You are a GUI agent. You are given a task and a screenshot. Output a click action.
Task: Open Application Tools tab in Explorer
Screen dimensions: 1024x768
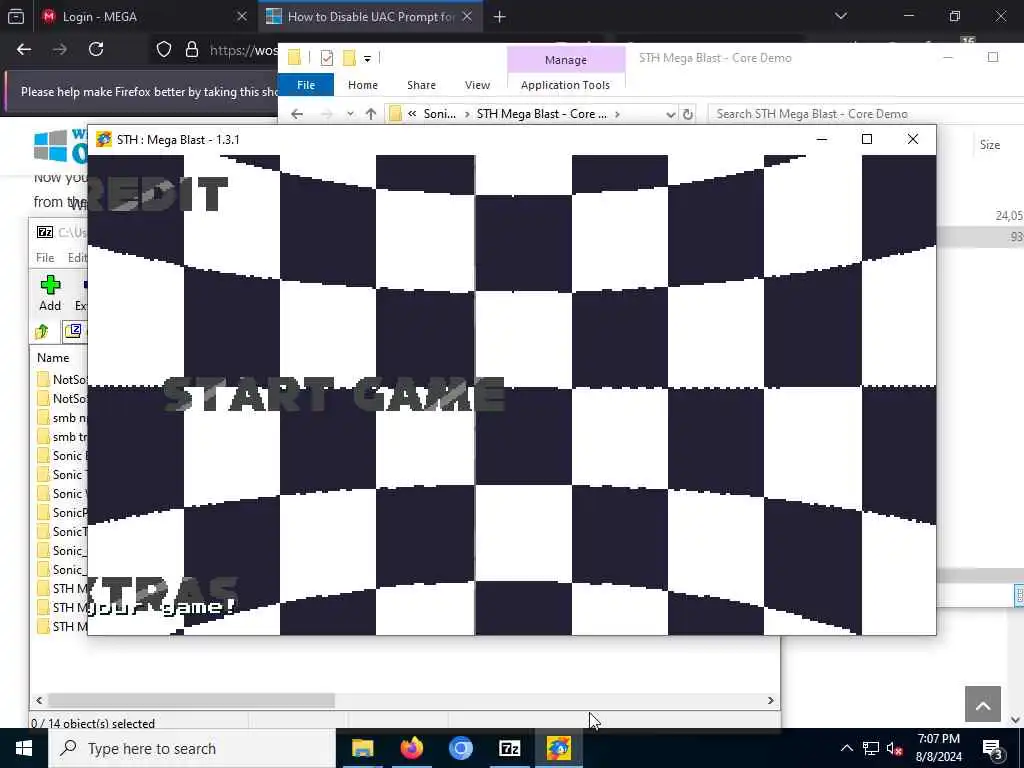pos(566,85)
